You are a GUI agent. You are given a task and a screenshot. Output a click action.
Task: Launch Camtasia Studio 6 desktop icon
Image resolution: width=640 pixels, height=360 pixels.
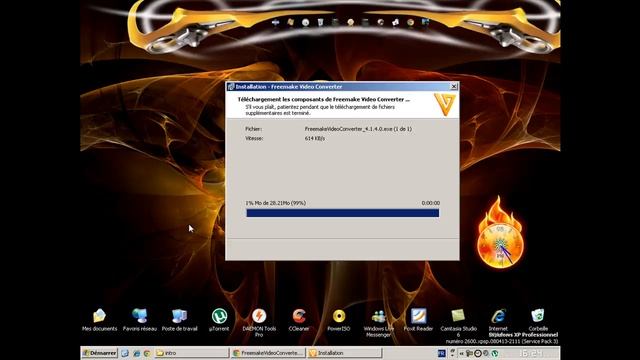(458, 322)
